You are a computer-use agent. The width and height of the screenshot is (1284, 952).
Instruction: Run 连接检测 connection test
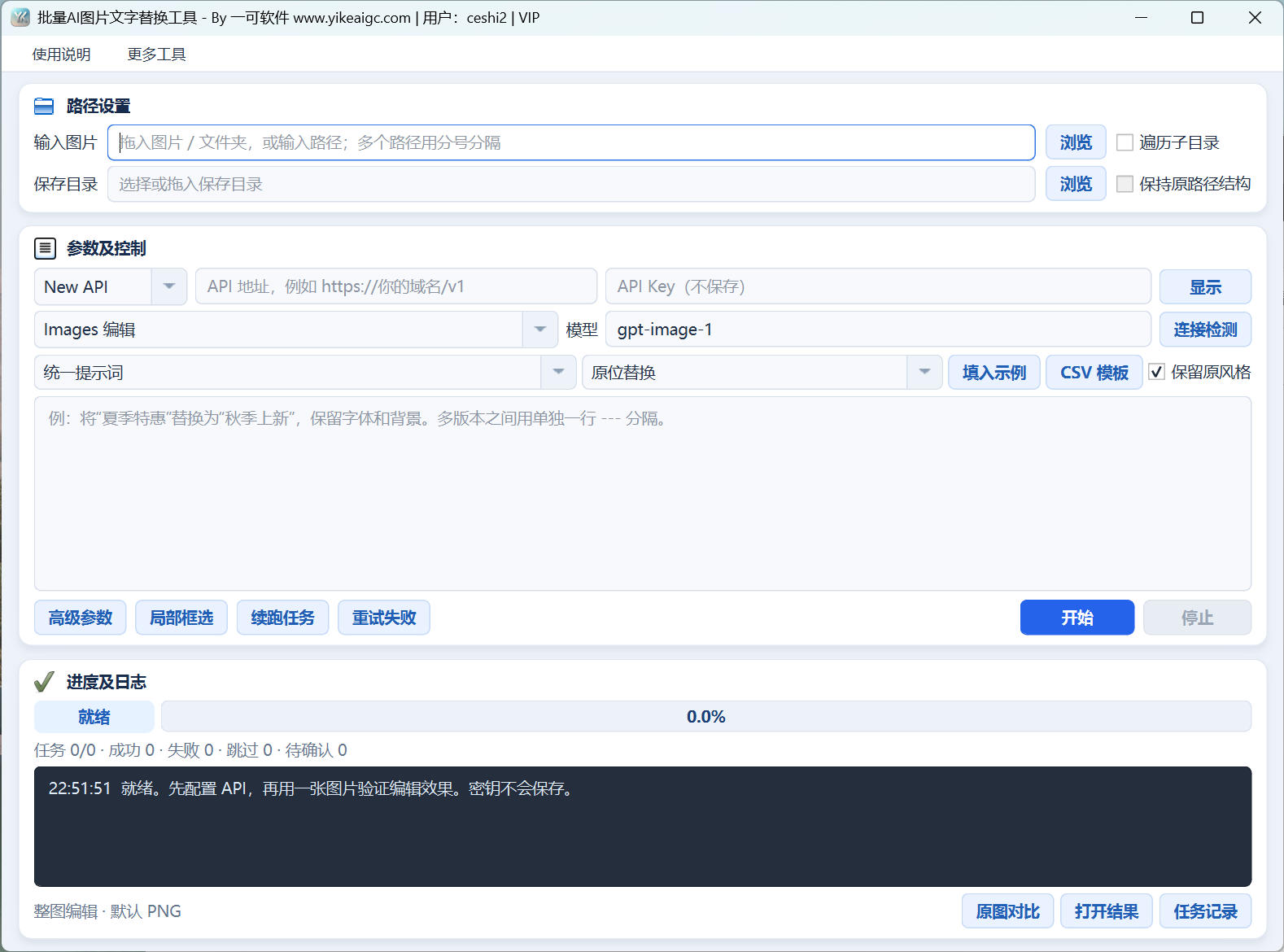tap(1205, 330)
